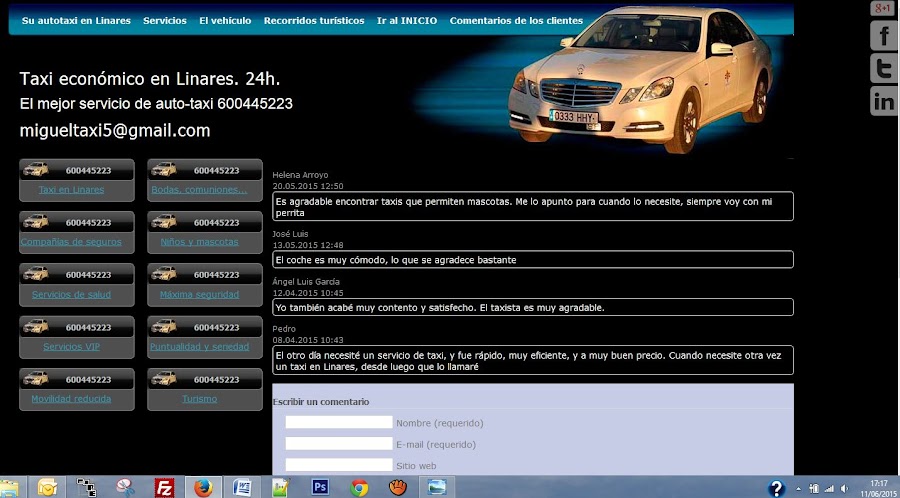Open the LinkedIn share icon

pyautogui.click(x=884, y=102)
